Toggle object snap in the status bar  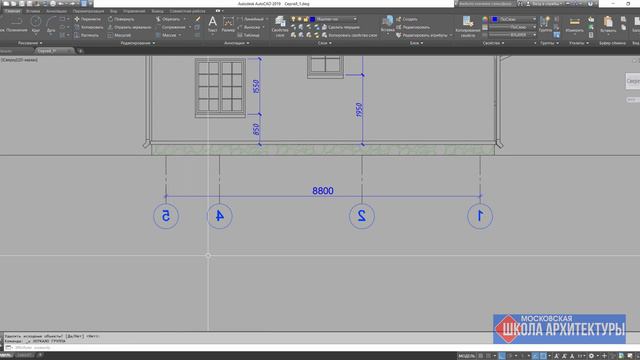point(543,356)
